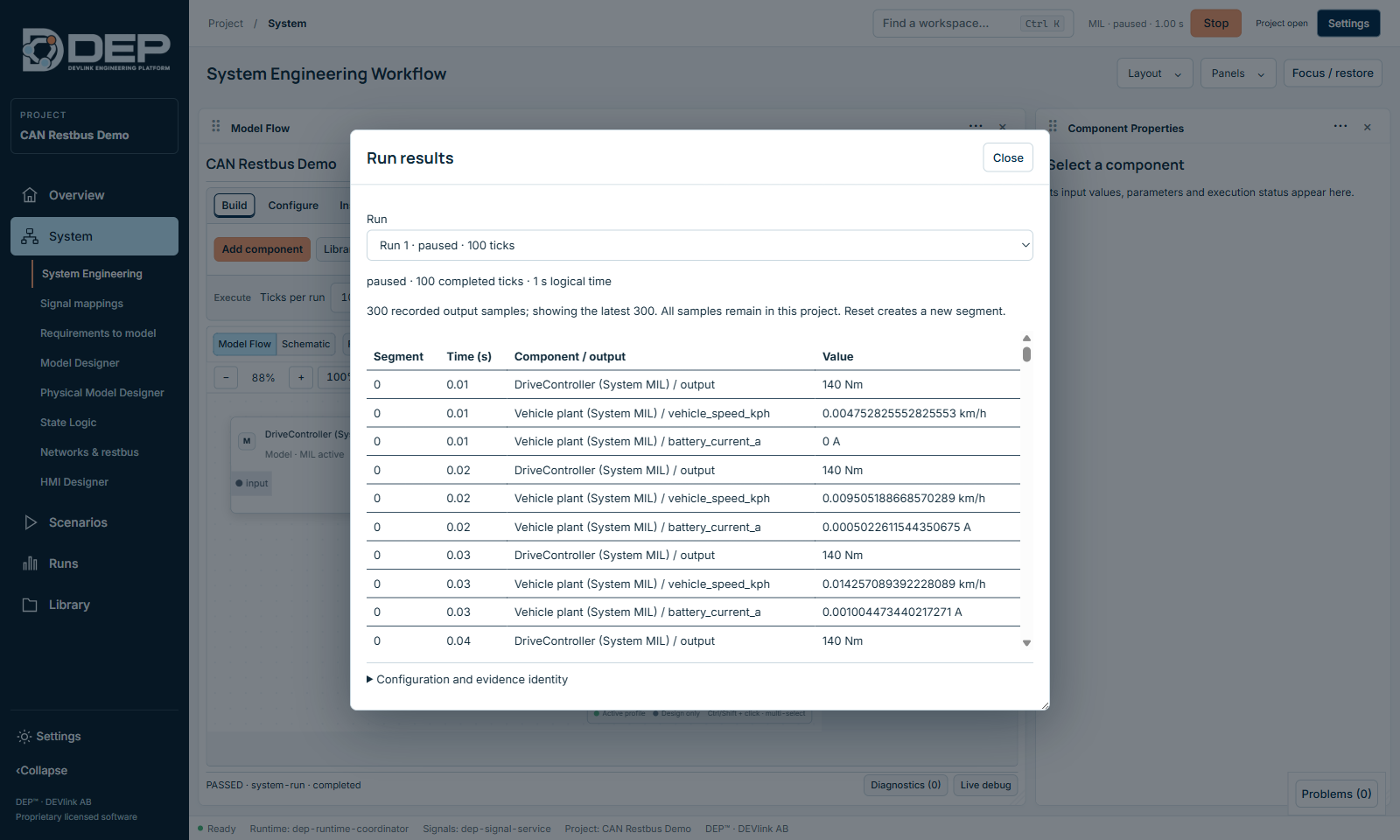Open Model Flow panel more options menu
Screen dimensions: 1400x840
tap(976, 127)
